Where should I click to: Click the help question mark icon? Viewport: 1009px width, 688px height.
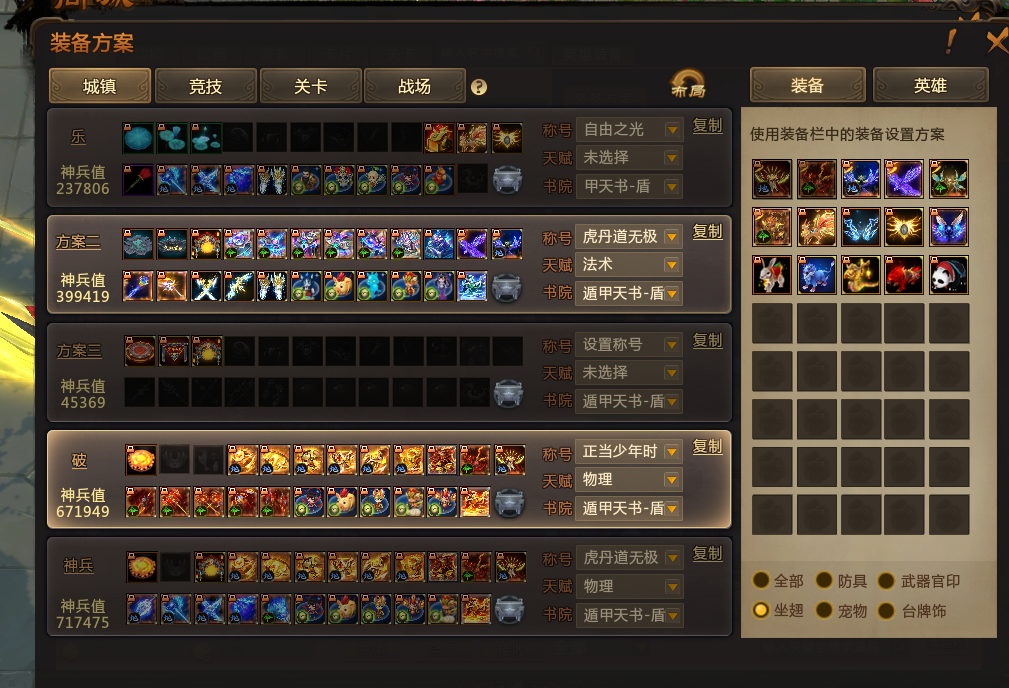click(479, 87)
